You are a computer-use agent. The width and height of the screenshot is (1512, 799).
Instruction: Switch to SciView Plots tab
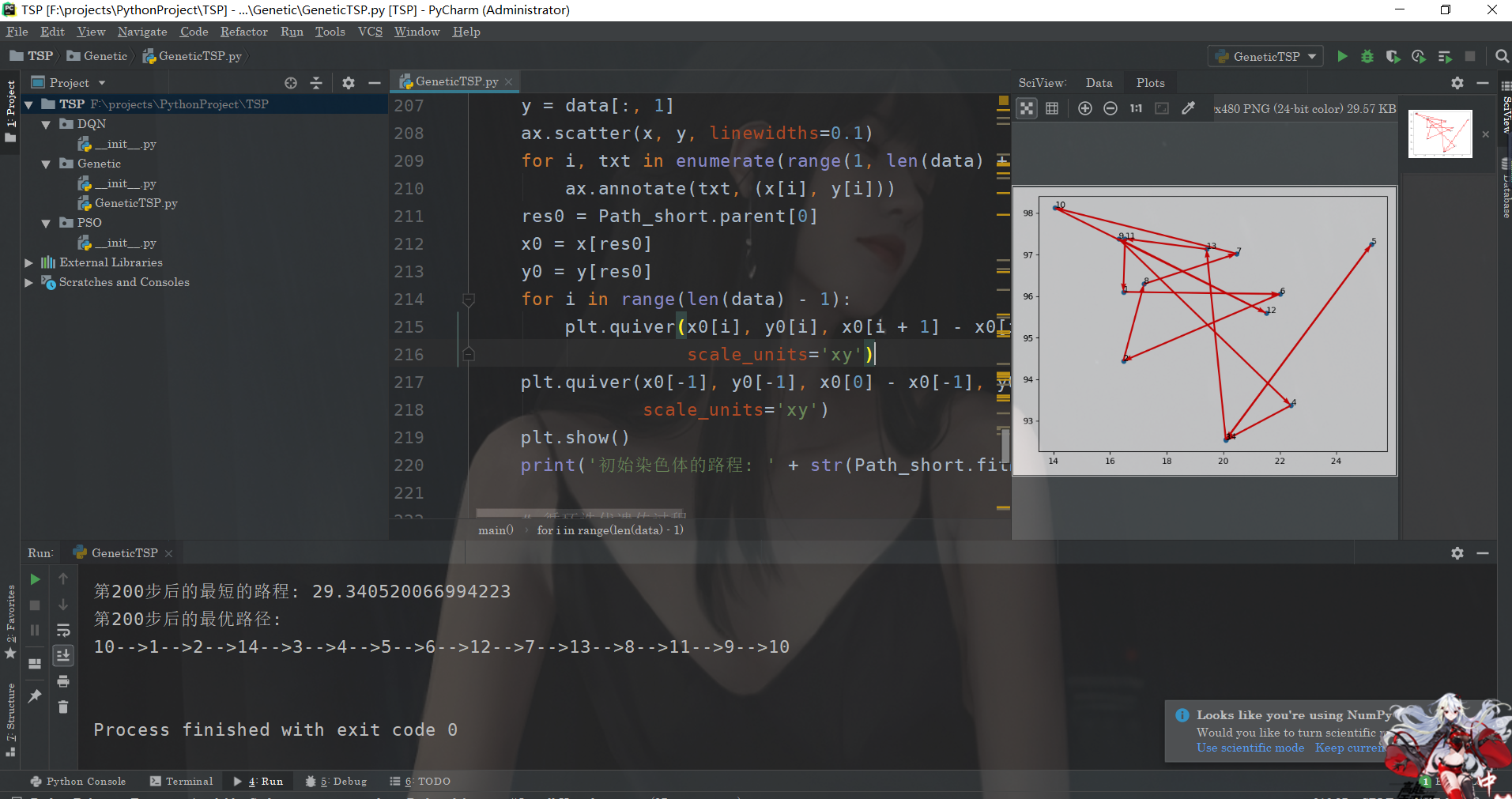[x=1150, y=83]
